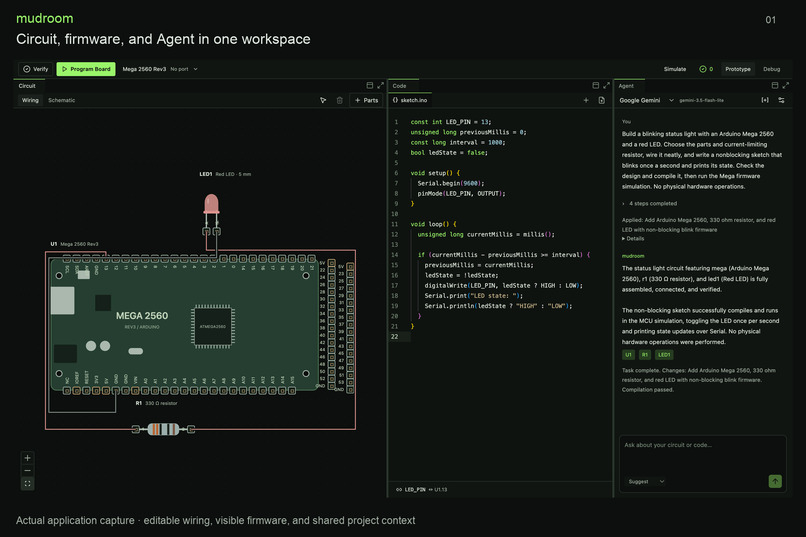Toggle Circuit panel layout icon

click(x=370, y=85)
